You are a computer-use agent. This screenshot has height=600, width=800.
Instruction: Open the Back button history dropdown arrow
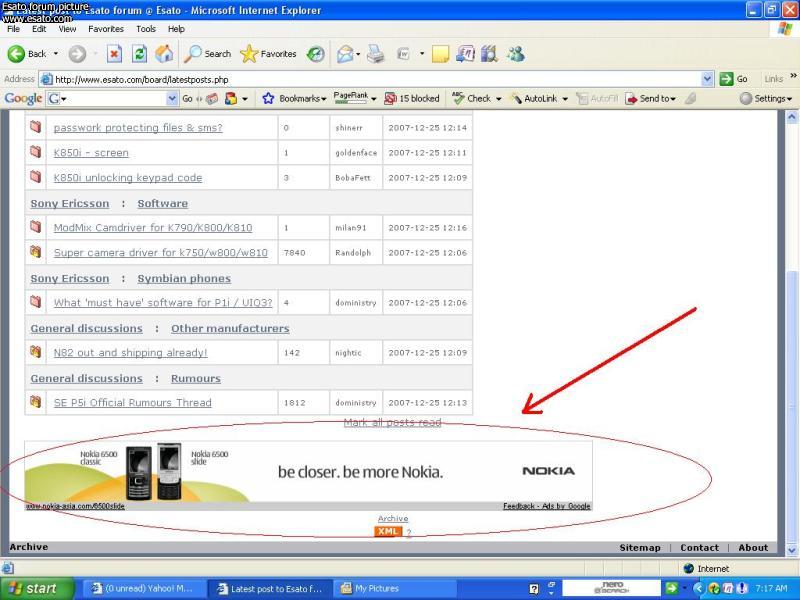(x=56, y=54)
